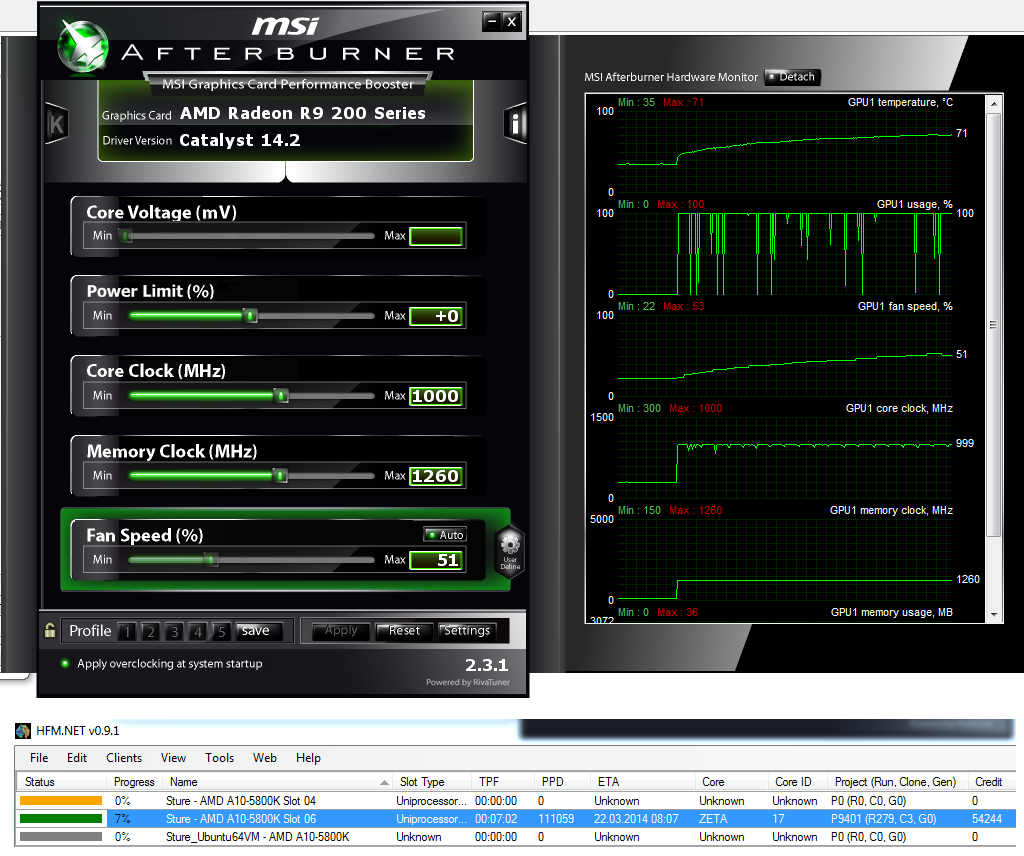Screen dimensions: 1024x856
Task: Click the GPU1 usage graph
Action: 784,253
